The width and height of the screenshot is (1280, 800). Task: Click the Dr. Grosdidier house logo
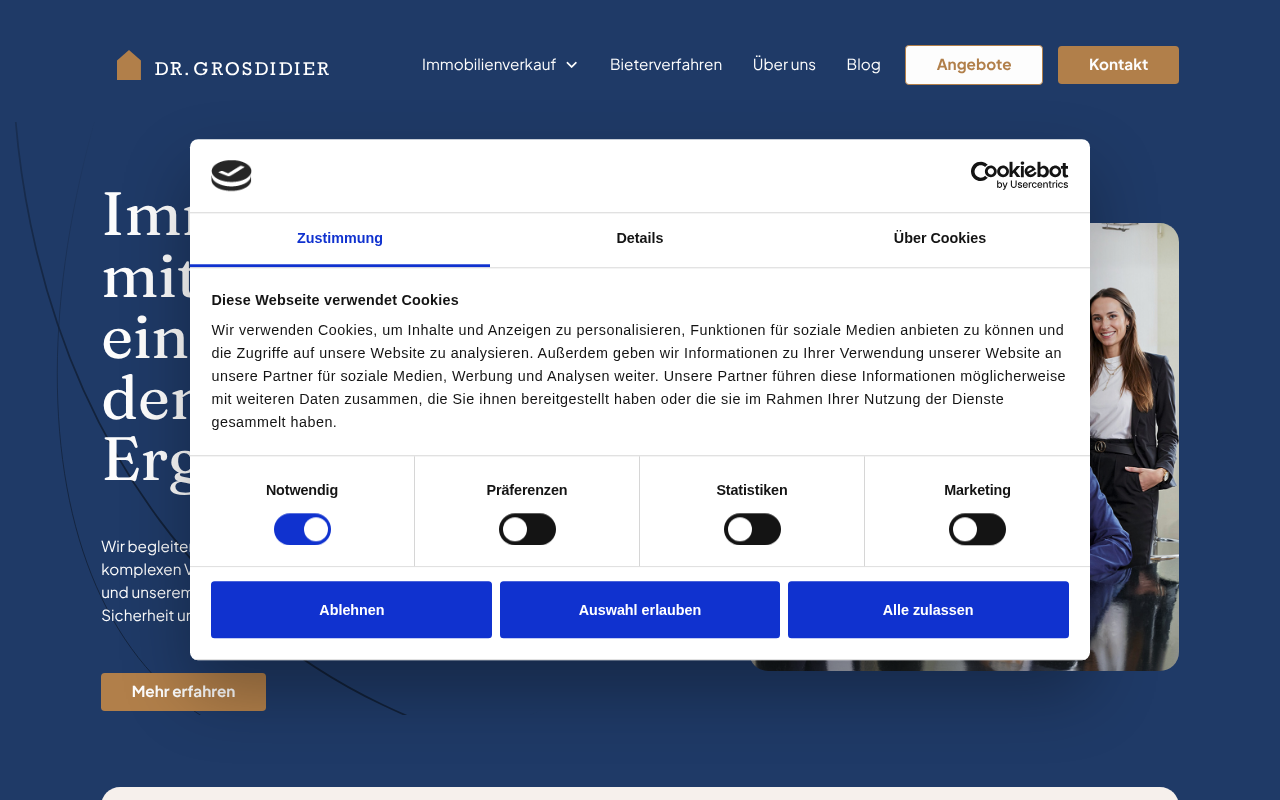coord(223,65)
